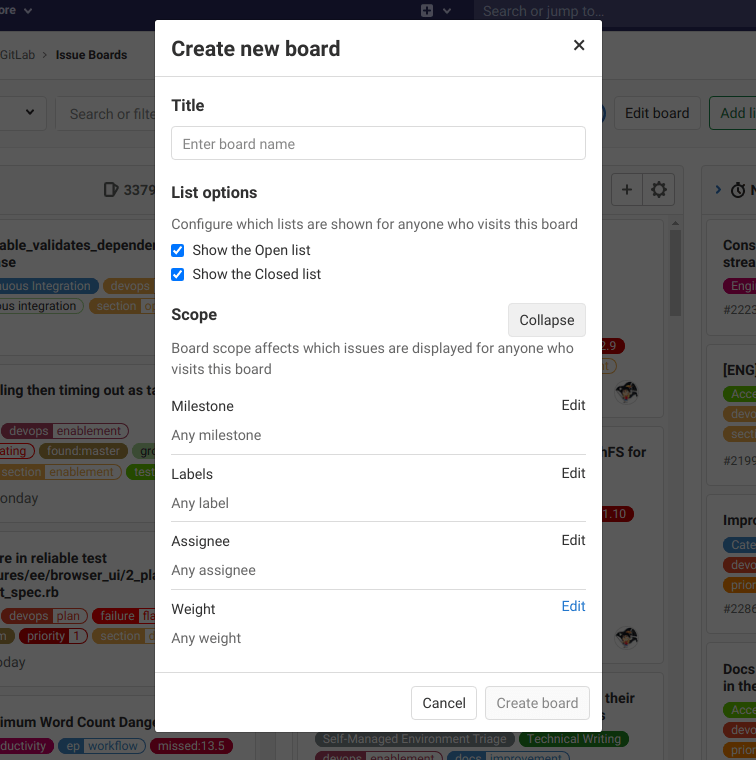Cancel board creation
This screenshot has width=756, height=760.
click(444, 703)
